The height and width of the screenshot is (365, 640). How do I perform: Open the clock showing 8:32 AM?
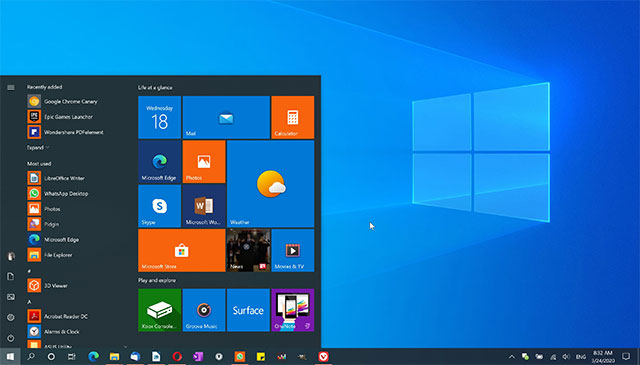pyautogui.click(x=603, y=356)
